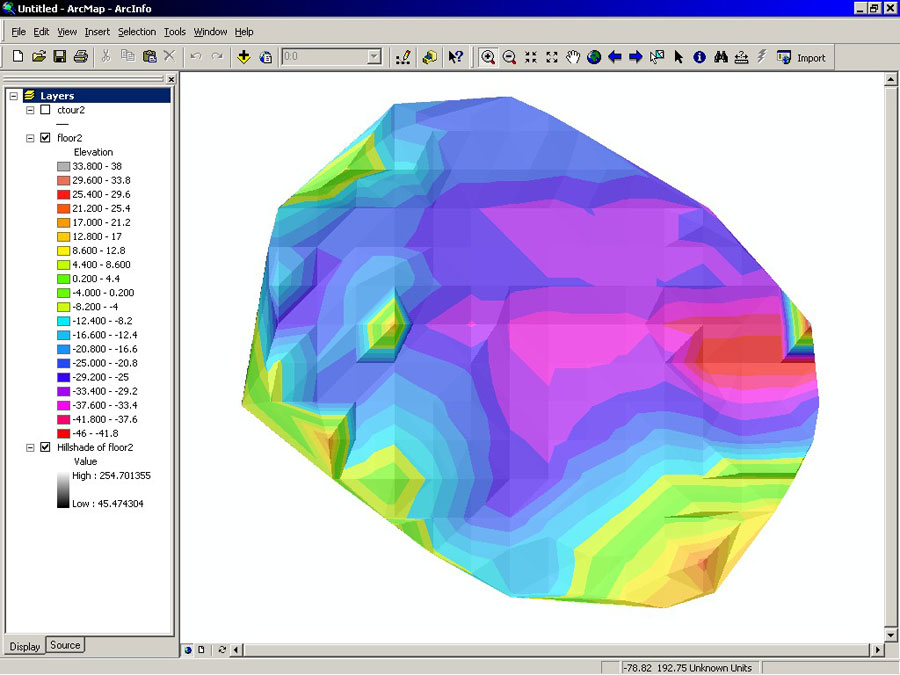Open the Insert menu

tap(97, 32)
